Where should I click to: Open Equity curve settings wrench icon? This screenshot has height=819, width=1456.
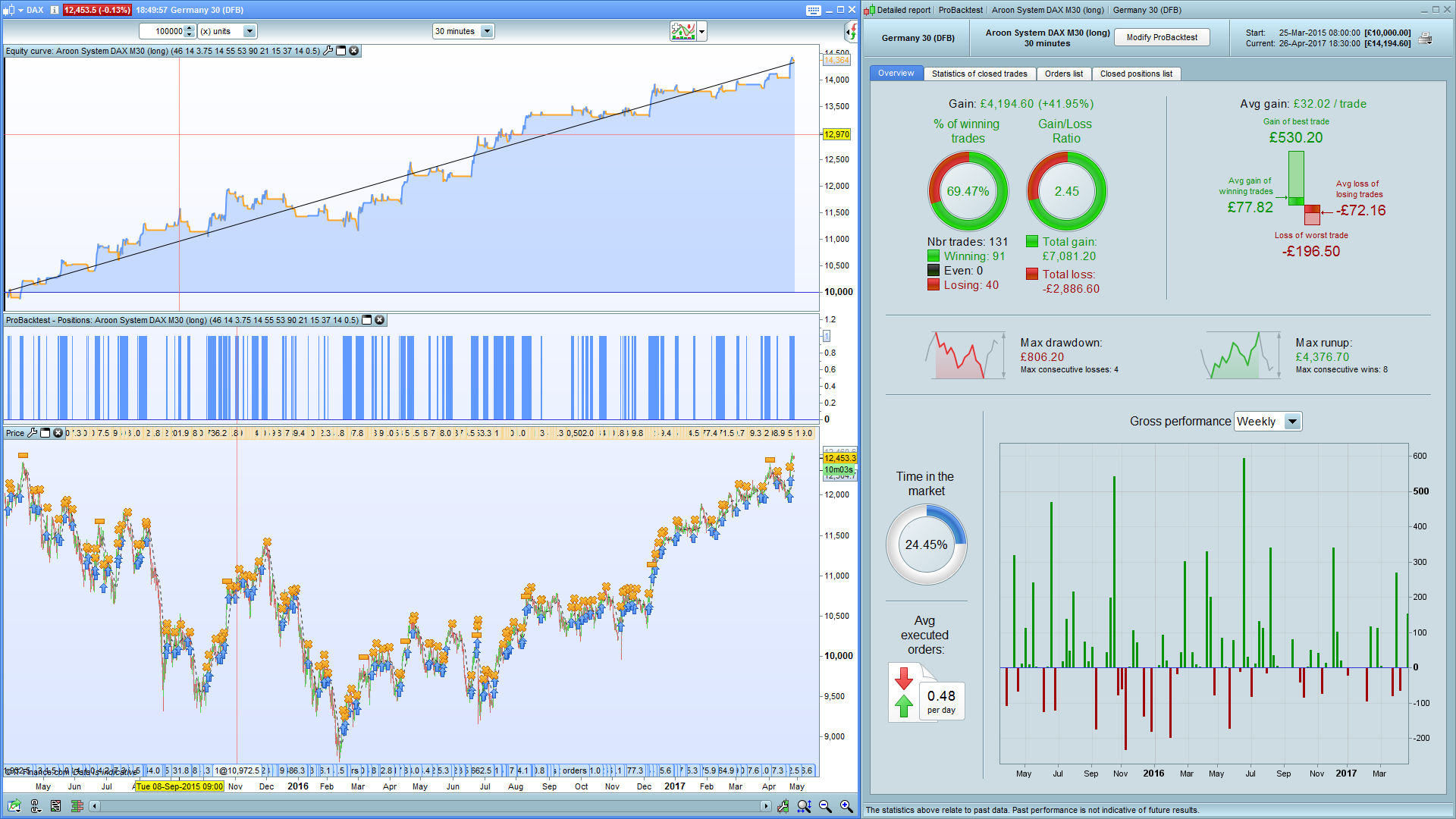click(x=328, y=51)
